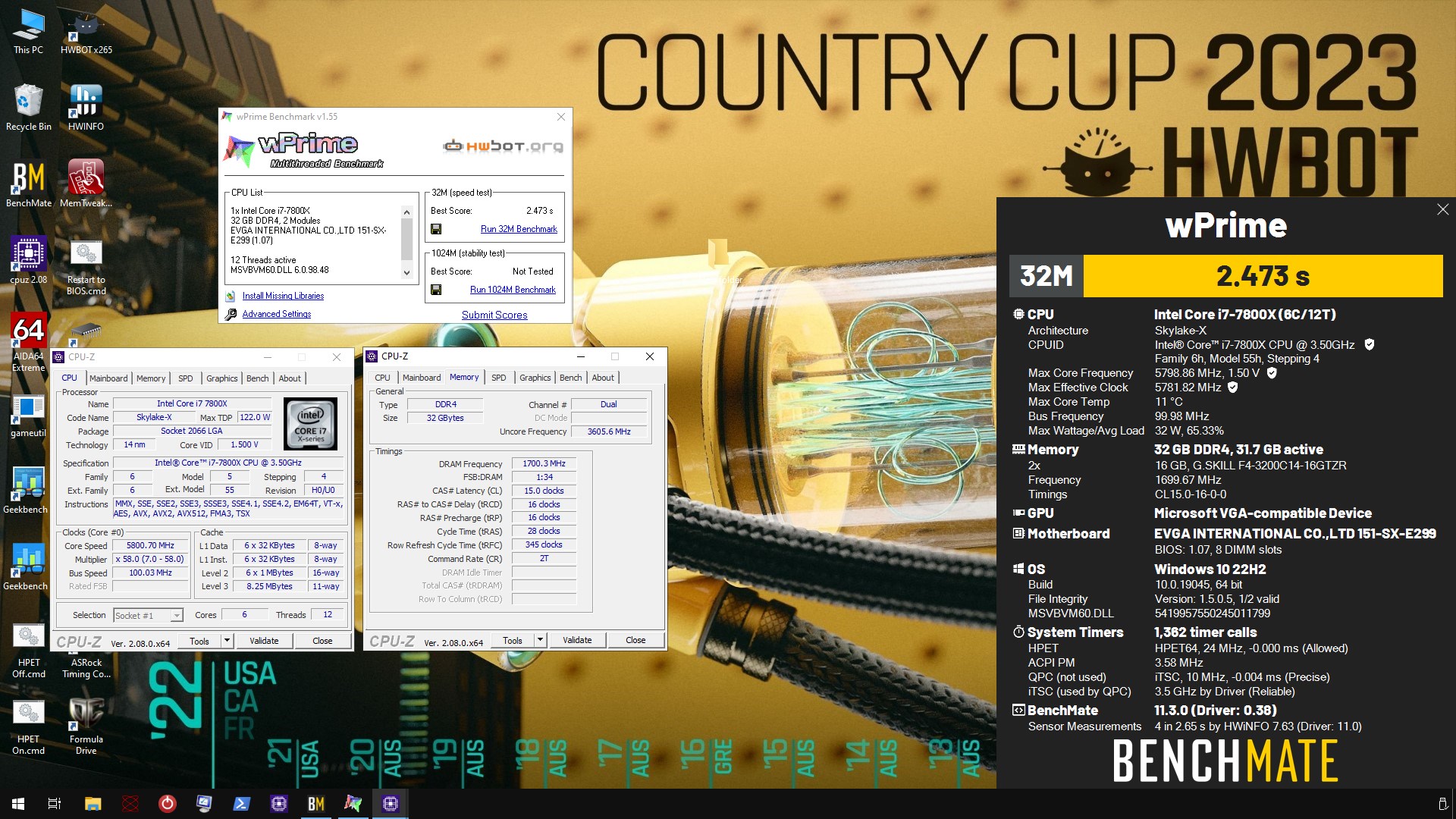Click Validate in left CPU-Z window
Viewport: 1456px width, 819px height.
tap(264, 641)
